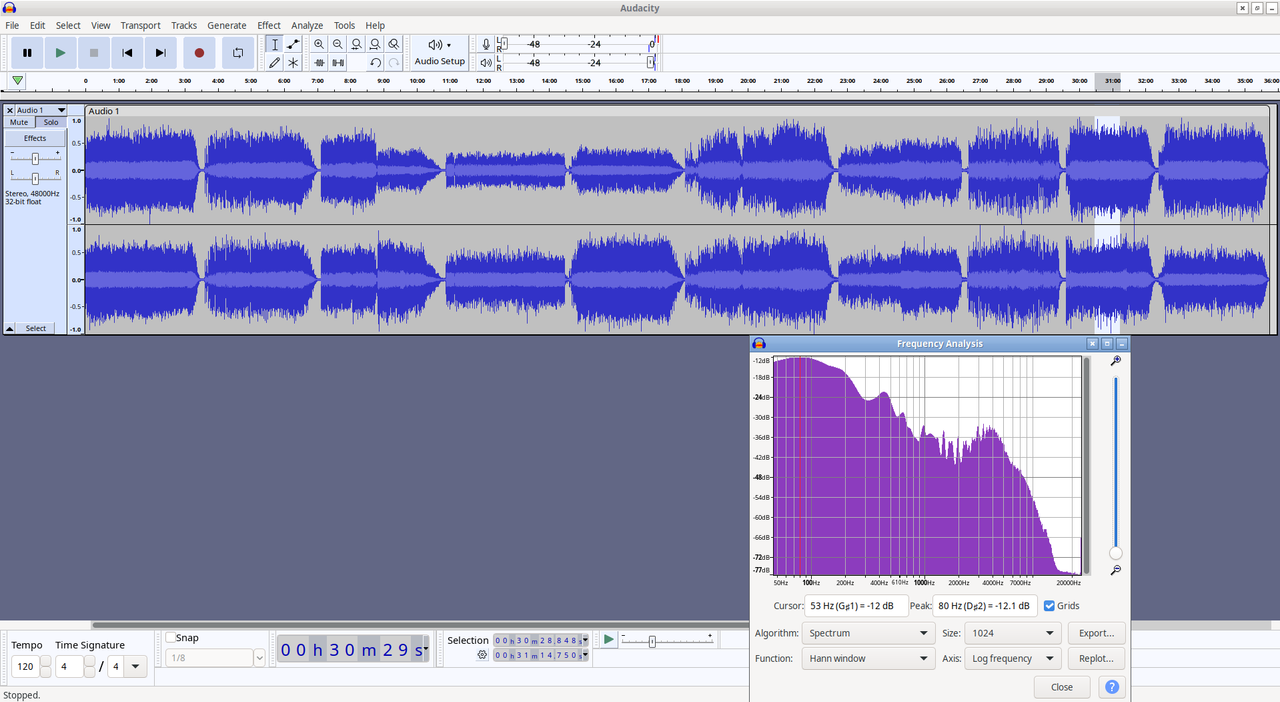Click the Undo arrow icon
Viewport: 1280px width, 702px height.
click(x=375, y=62)
